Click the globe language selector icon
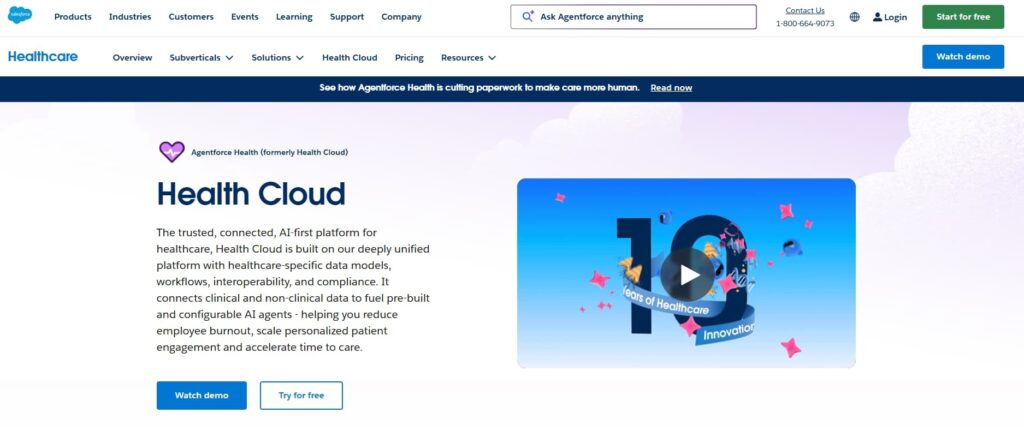1024x437 pixels. click(x=854, y=17)
